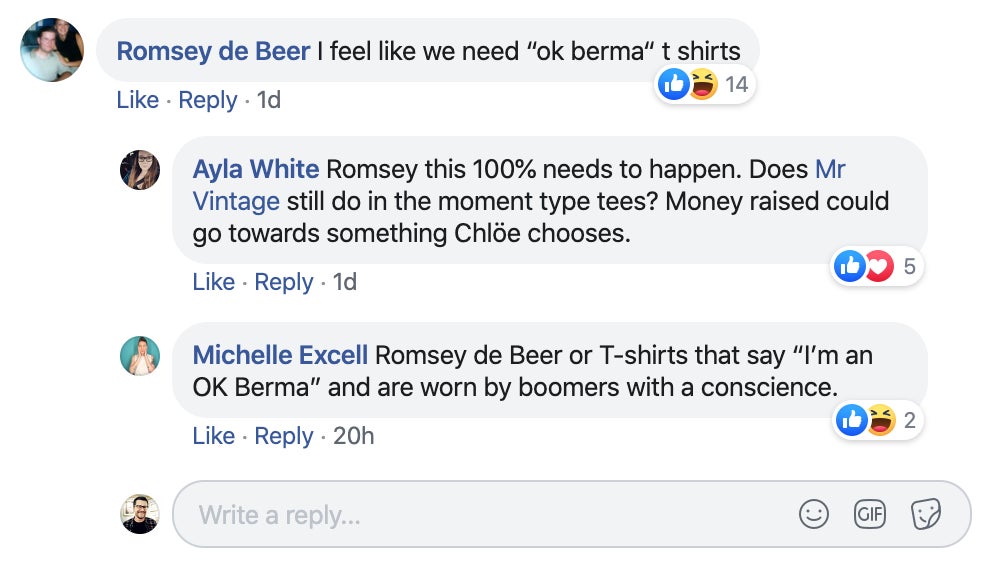992x564 pixels.
Task: Open the GIF selector in reply box
Action: (870, 515)
